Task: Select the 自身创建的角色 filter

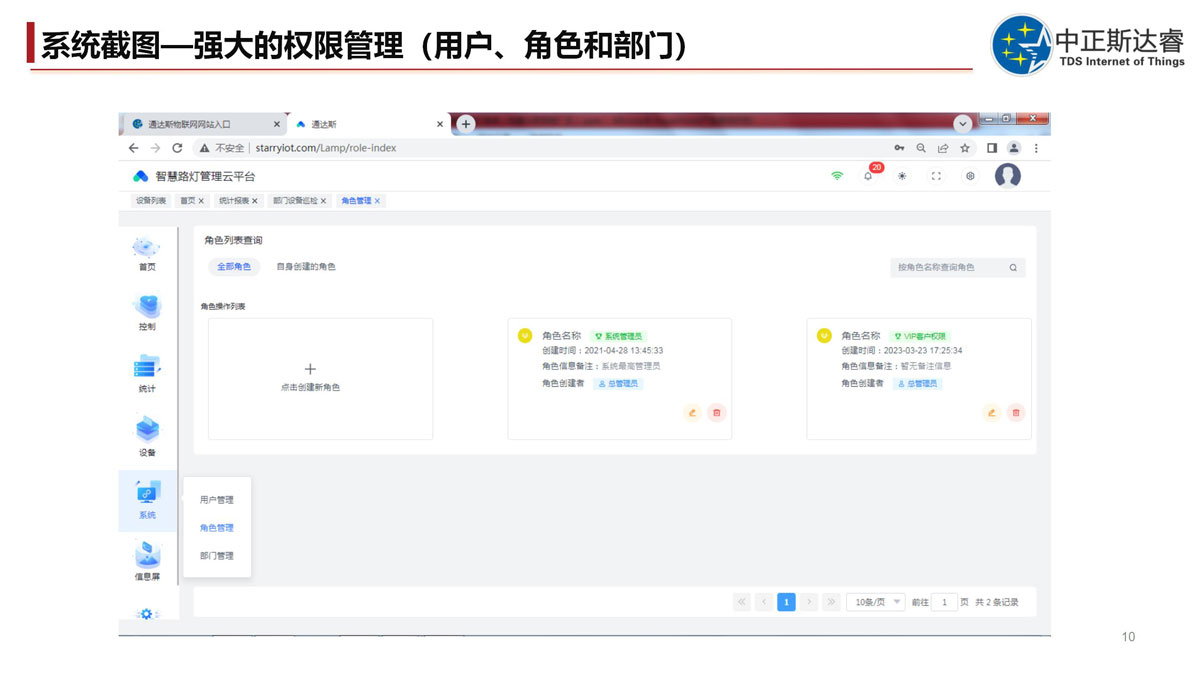Action: 306,267
